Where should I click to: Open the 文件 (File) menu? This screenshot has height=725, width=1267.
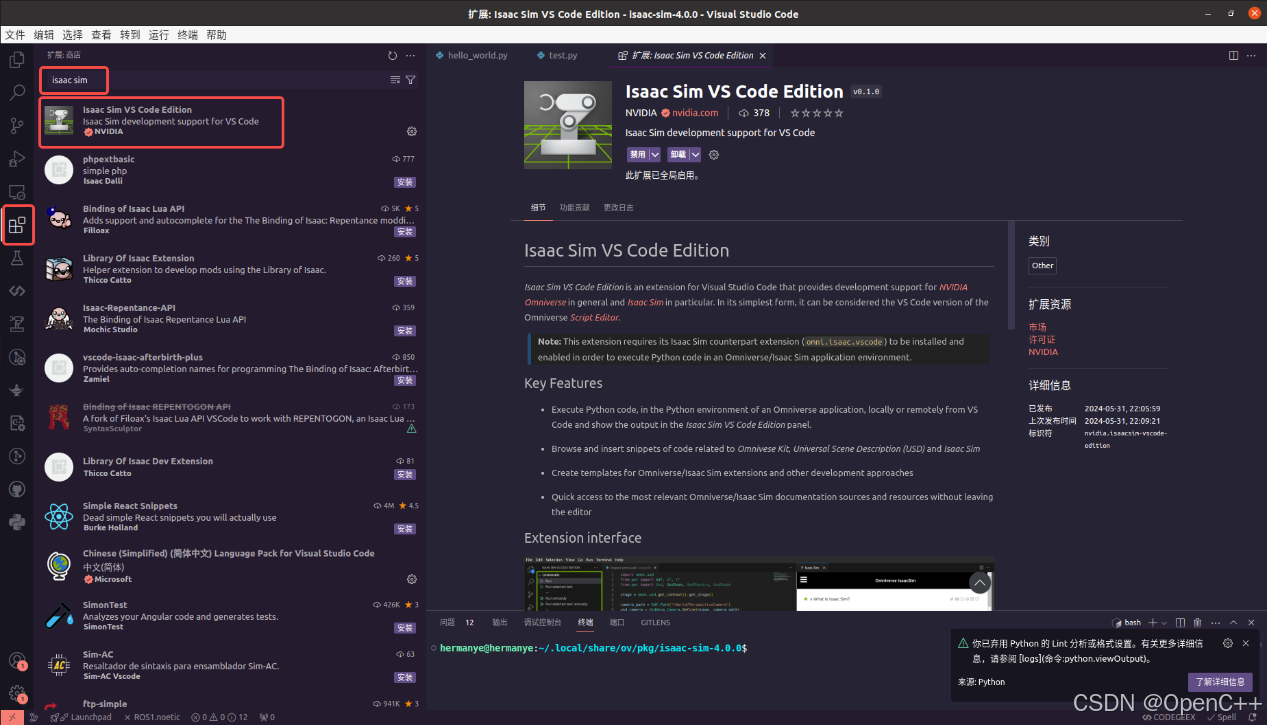point(15,34)
